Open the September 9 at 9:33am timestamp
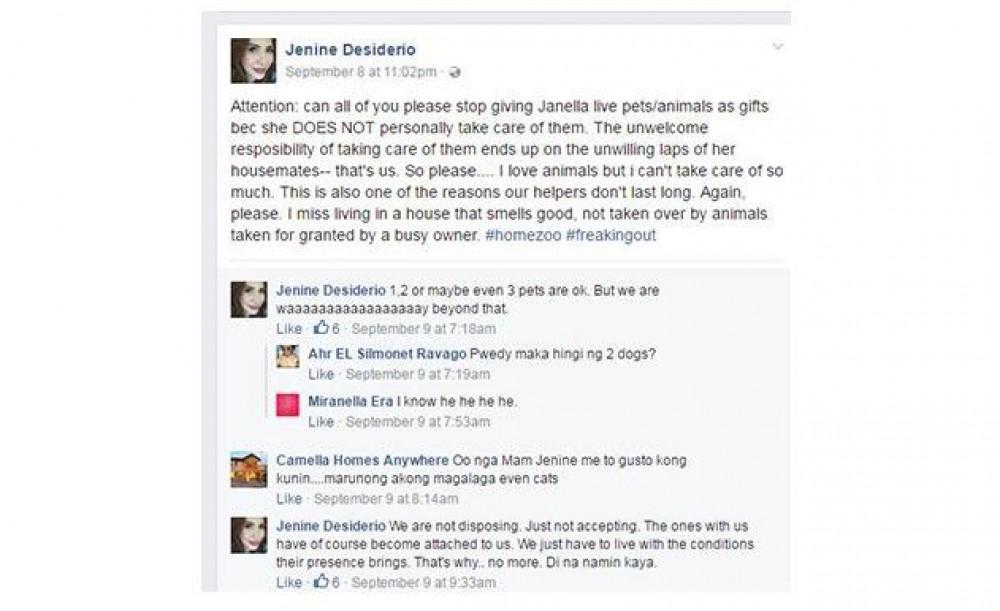Screen dimensions: 1000x611 (x=423, y=582)
